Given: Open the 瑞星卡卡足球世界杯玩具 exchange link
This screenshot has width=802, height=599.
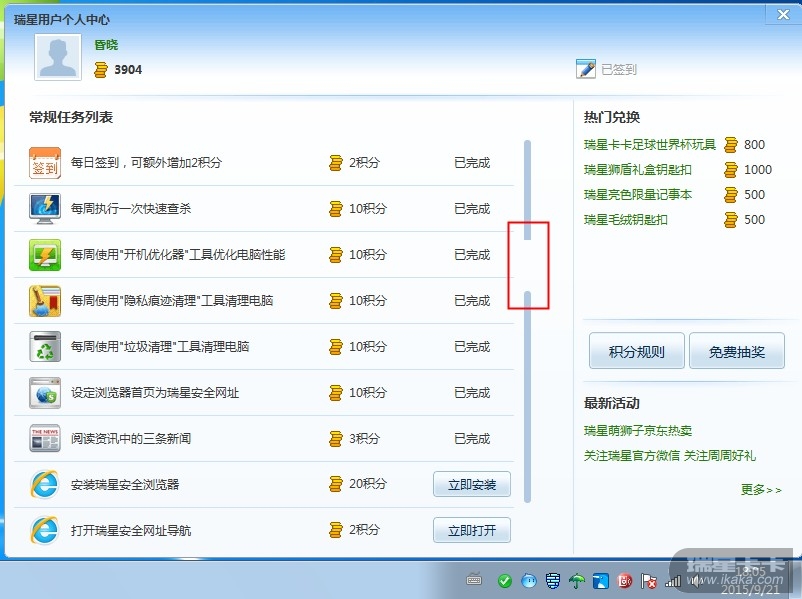Looking at the screenshot, I should click(650, 145).
